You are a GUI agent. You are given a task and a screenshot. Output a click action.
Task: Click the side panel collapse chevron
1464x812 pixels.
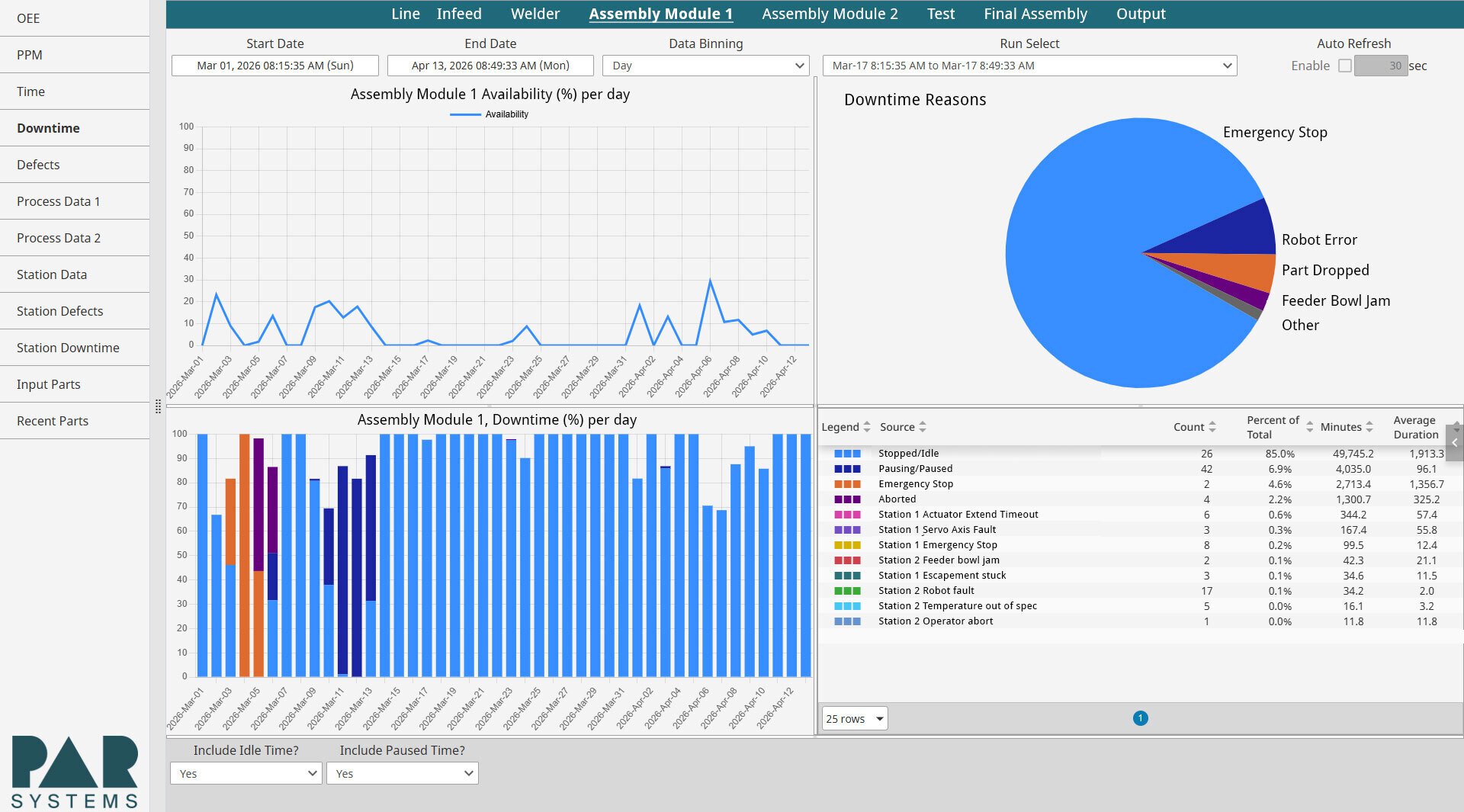(1455, 443)
